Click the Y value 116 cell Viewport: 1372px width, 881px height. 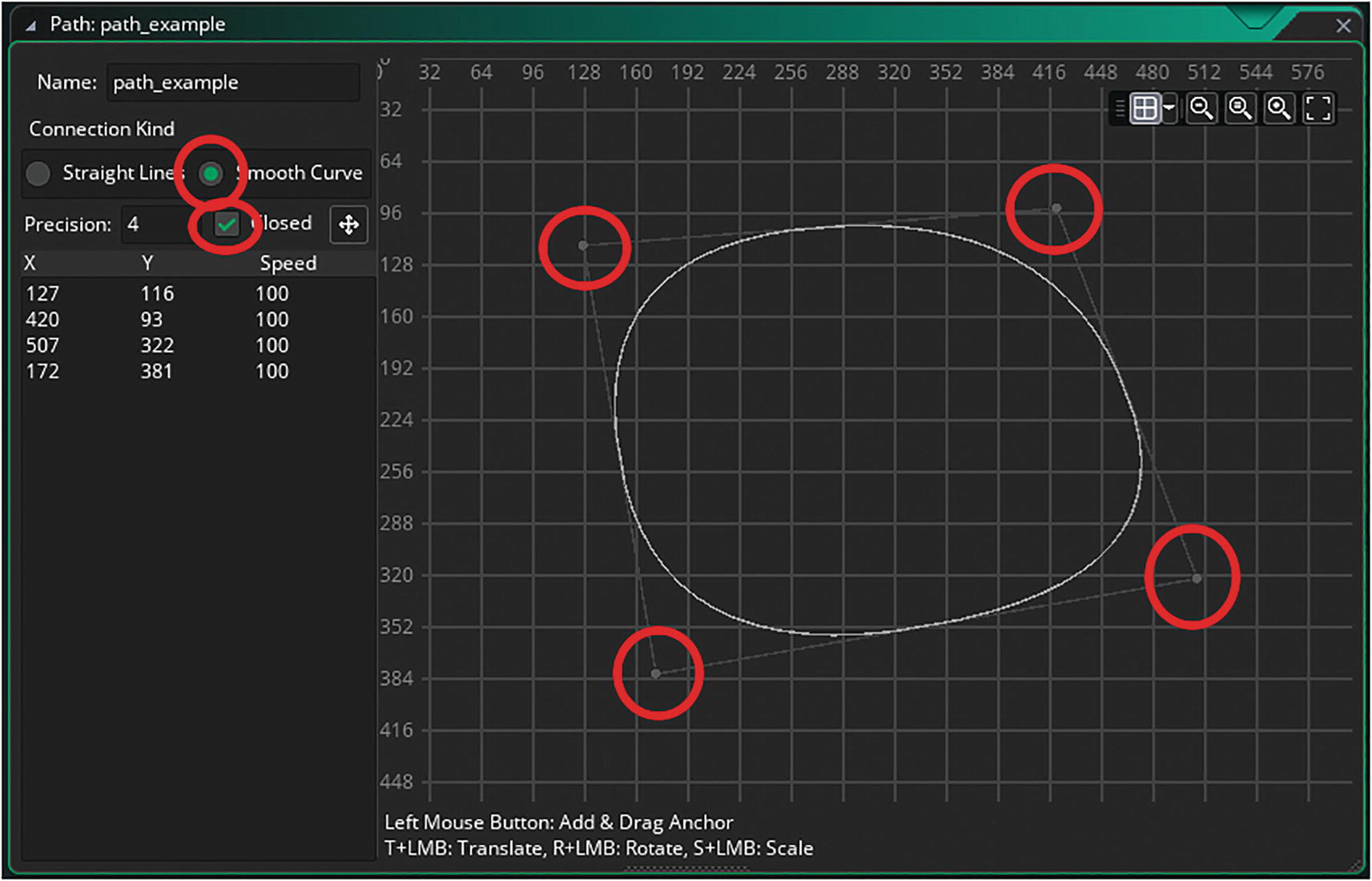(x=157, y=294)
